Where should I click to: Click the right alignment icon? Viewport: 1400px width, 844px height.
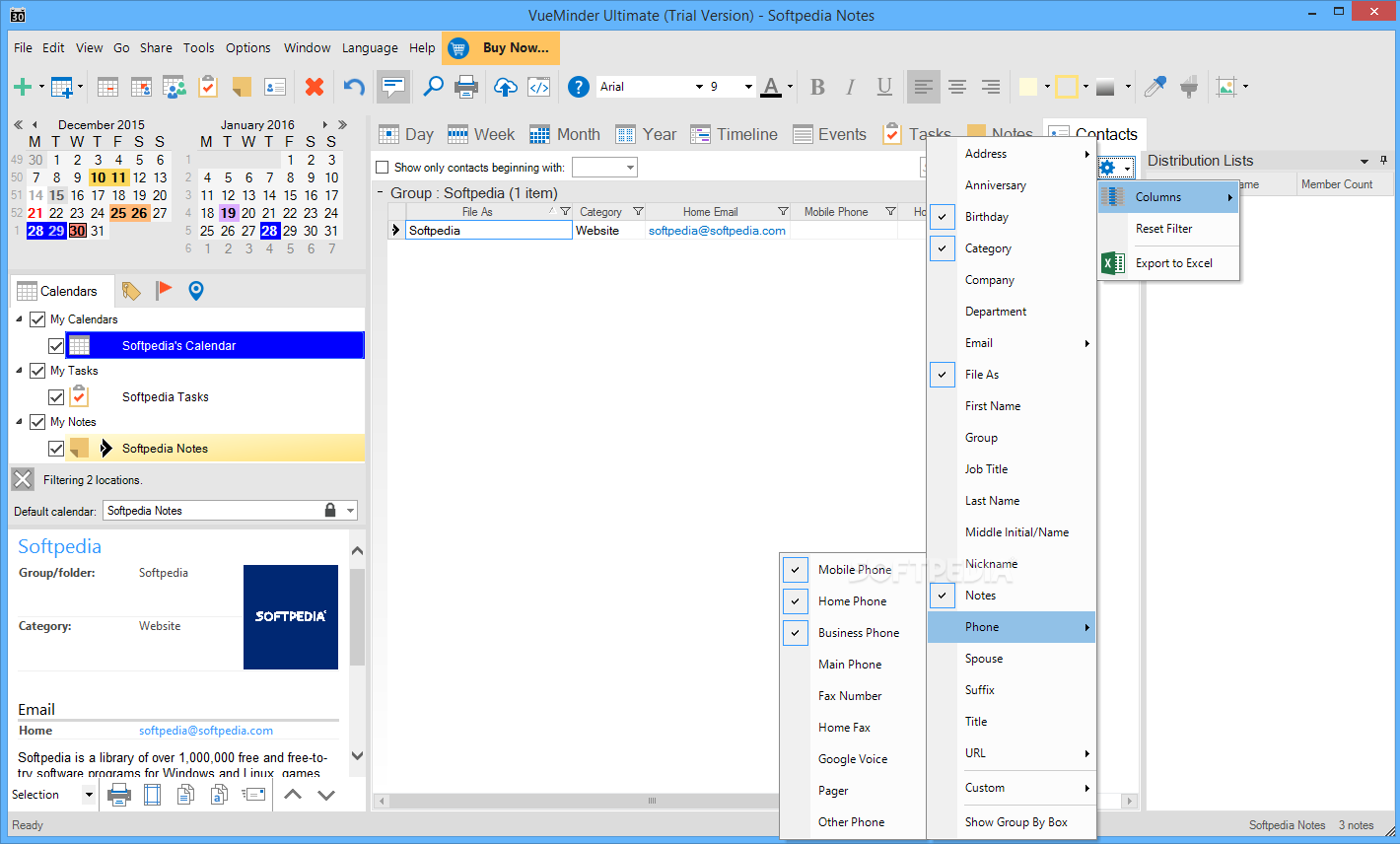(x=991, y=87)
